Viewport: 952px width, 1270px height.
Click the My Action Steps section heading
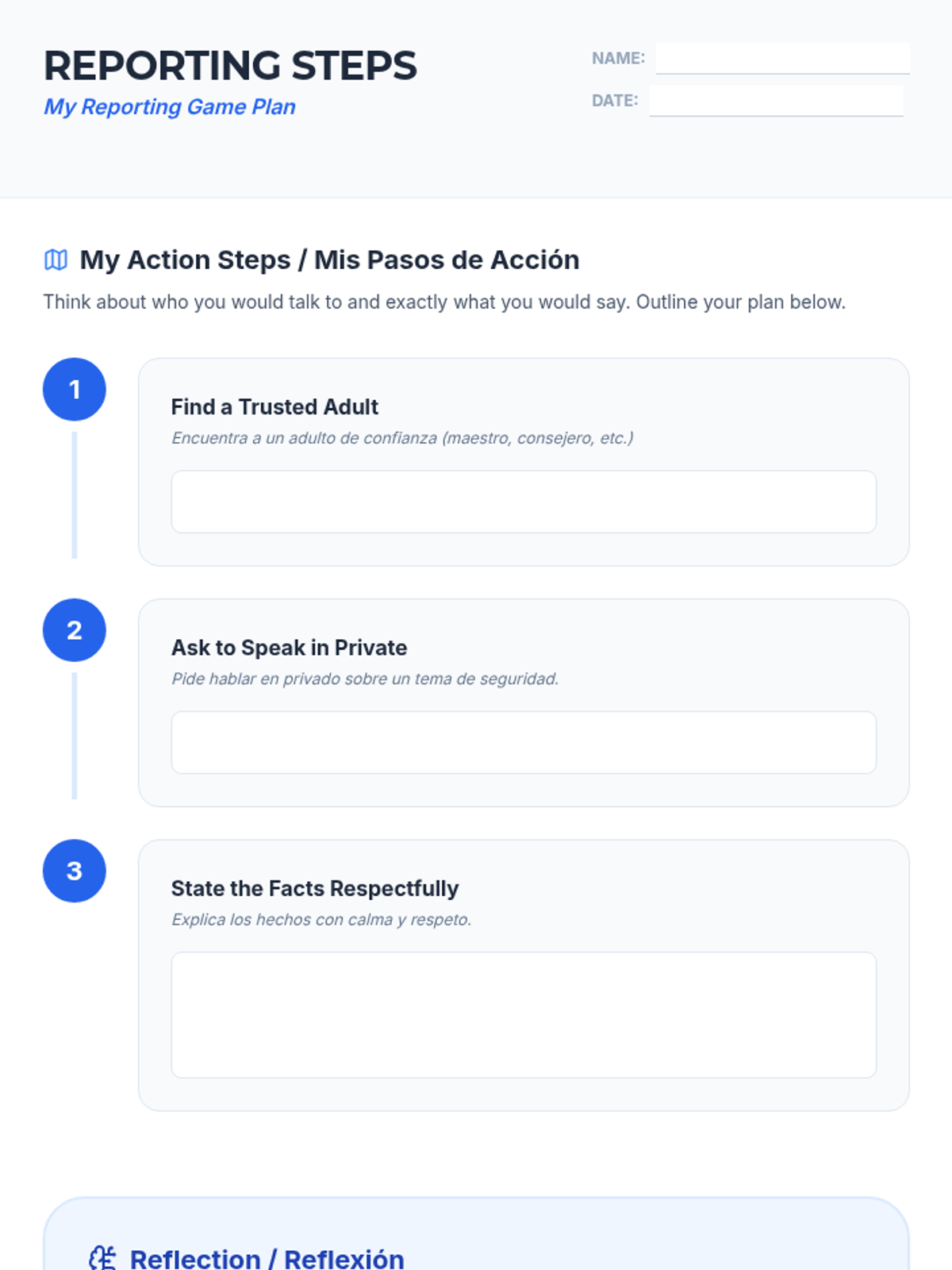click(329, 260)
